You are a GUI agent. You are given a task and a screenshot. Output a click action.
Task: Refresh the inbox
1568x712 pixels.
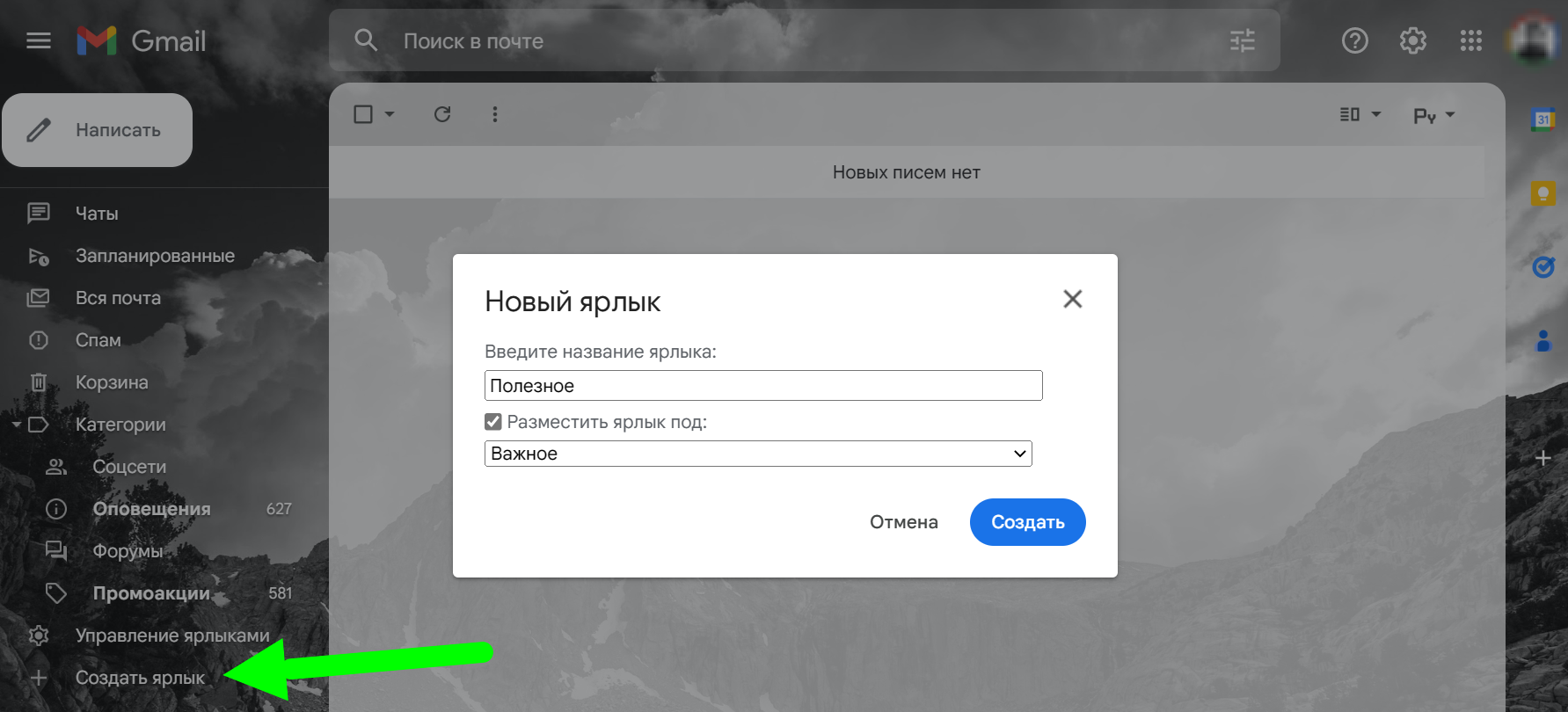442,114
